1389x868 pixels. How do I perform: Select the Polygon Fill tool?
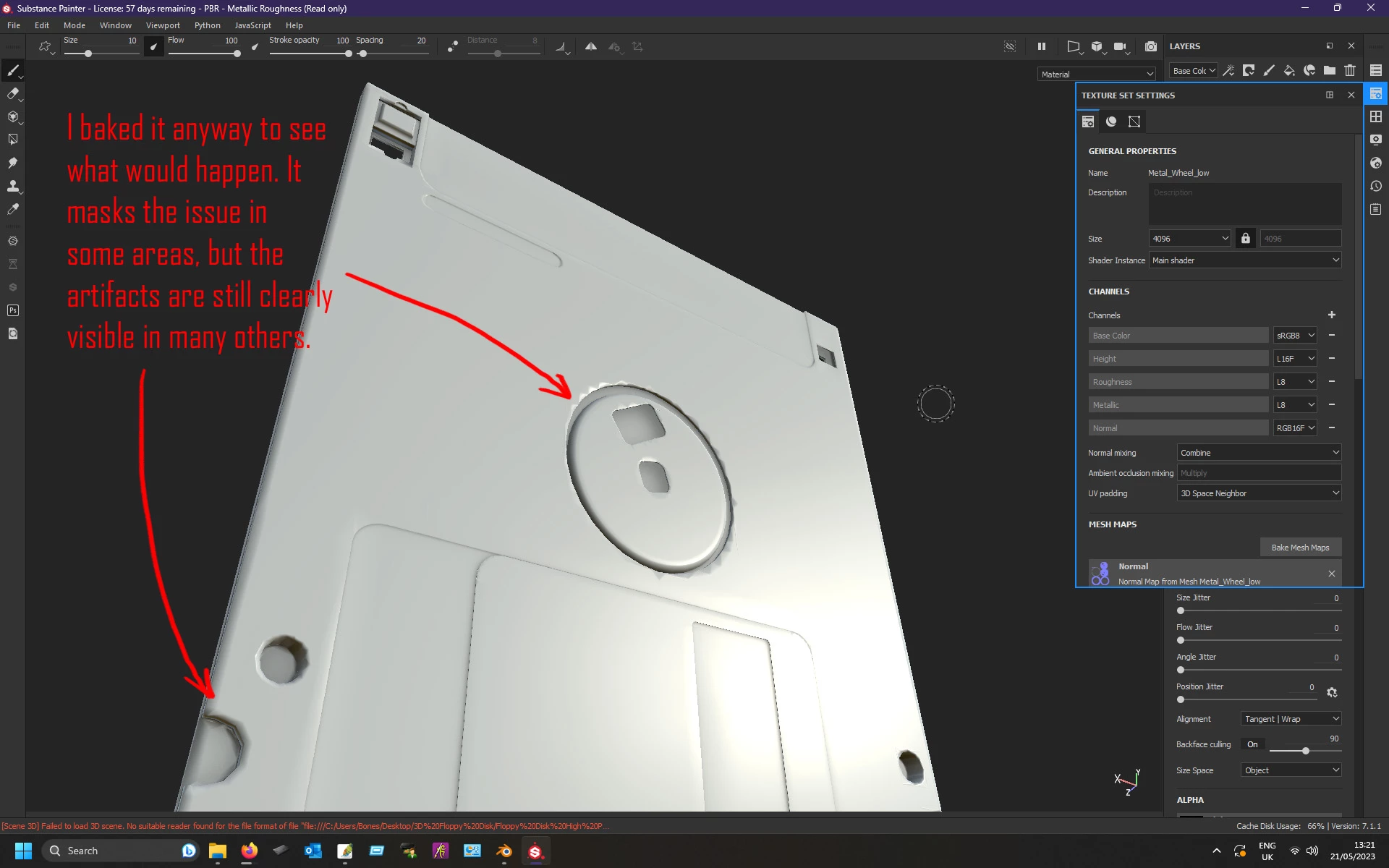[x=12, y=140]
